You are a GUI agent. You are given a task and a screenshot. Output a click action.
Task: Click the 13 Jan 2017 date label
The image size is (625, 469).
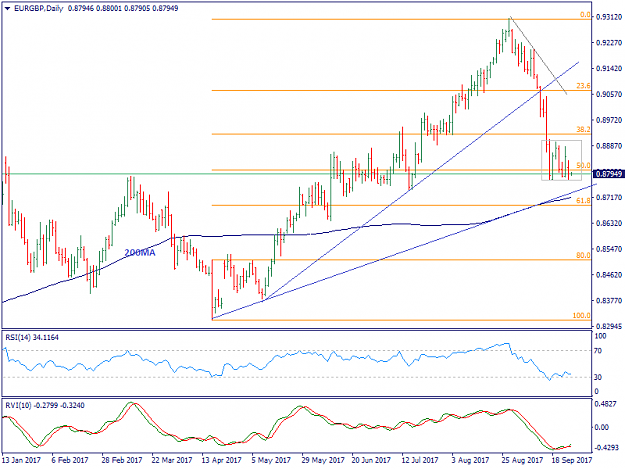click(22, 460)
